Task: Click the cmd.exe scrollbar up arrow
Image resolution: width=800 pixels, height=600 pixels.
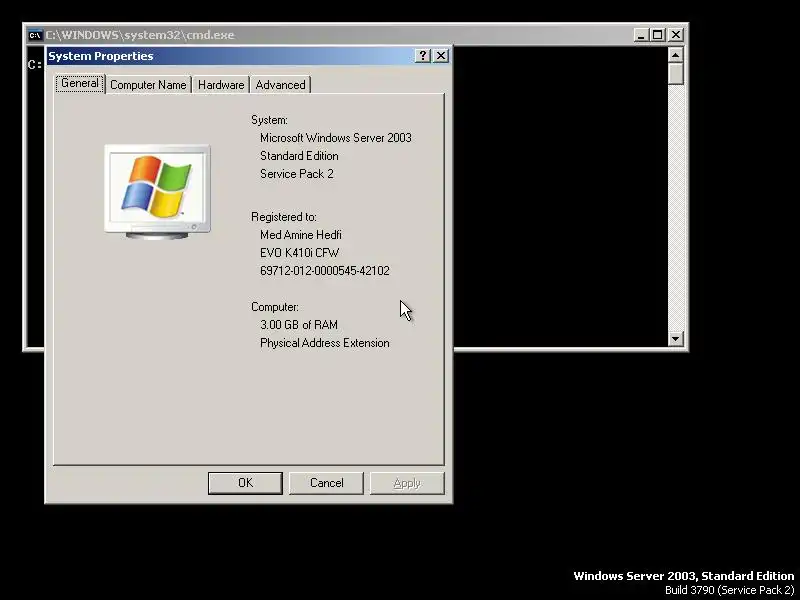Action: pyautogui.click(x=676, y=55)
